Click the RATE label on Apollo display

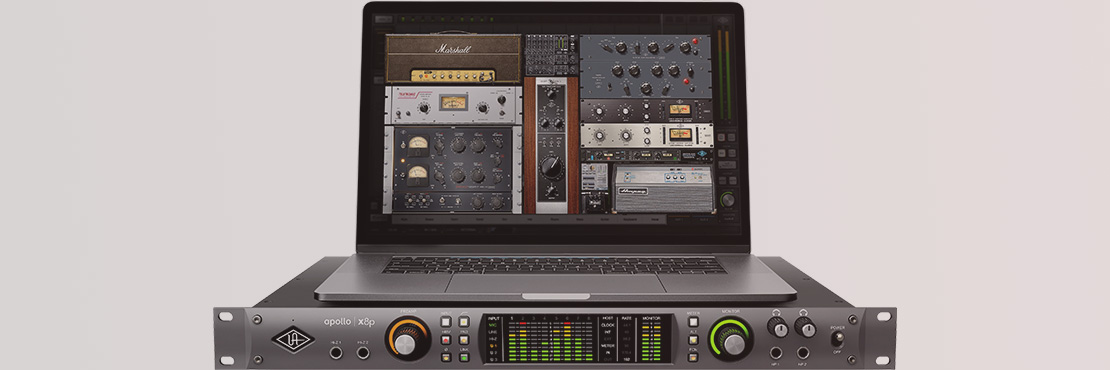[x=626, y=318]
